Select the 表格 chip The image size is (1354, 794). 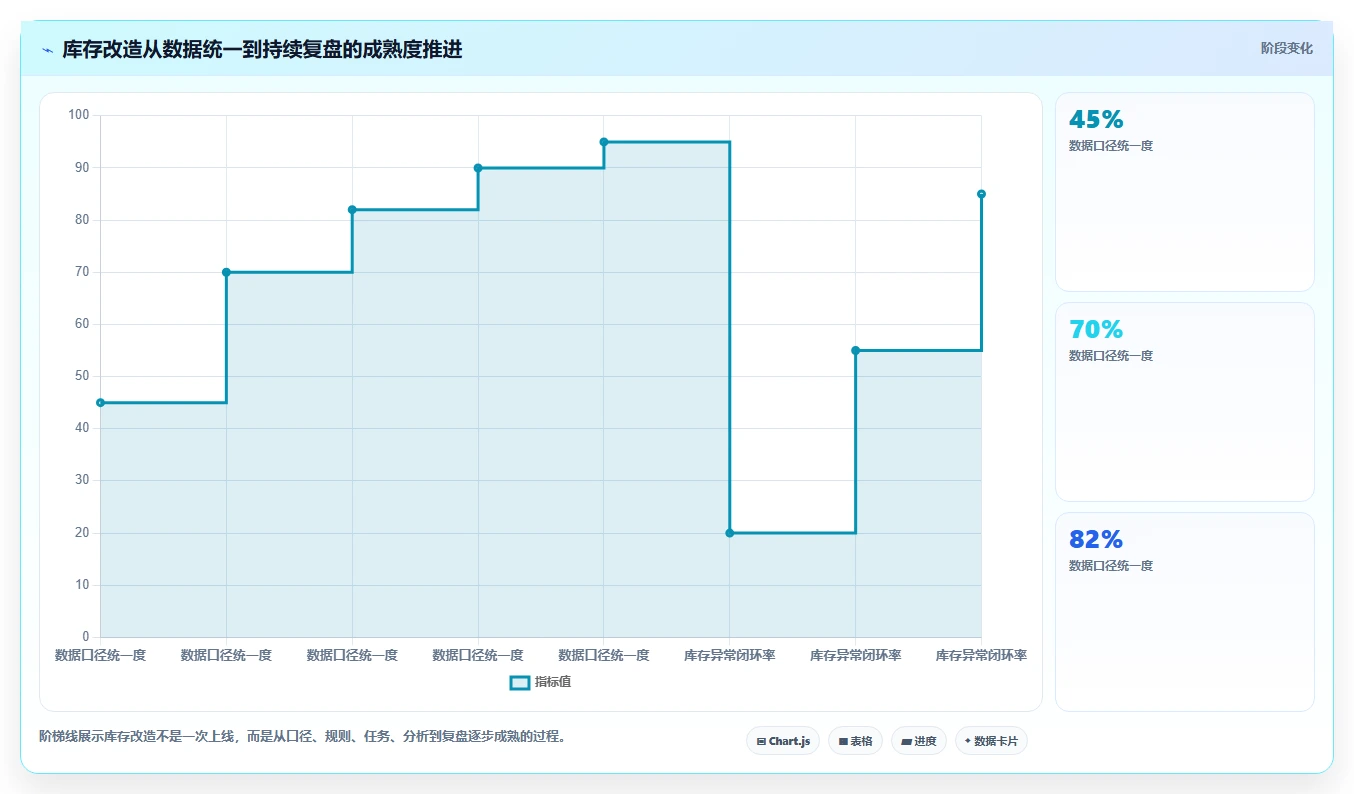[x=855, y=741]
